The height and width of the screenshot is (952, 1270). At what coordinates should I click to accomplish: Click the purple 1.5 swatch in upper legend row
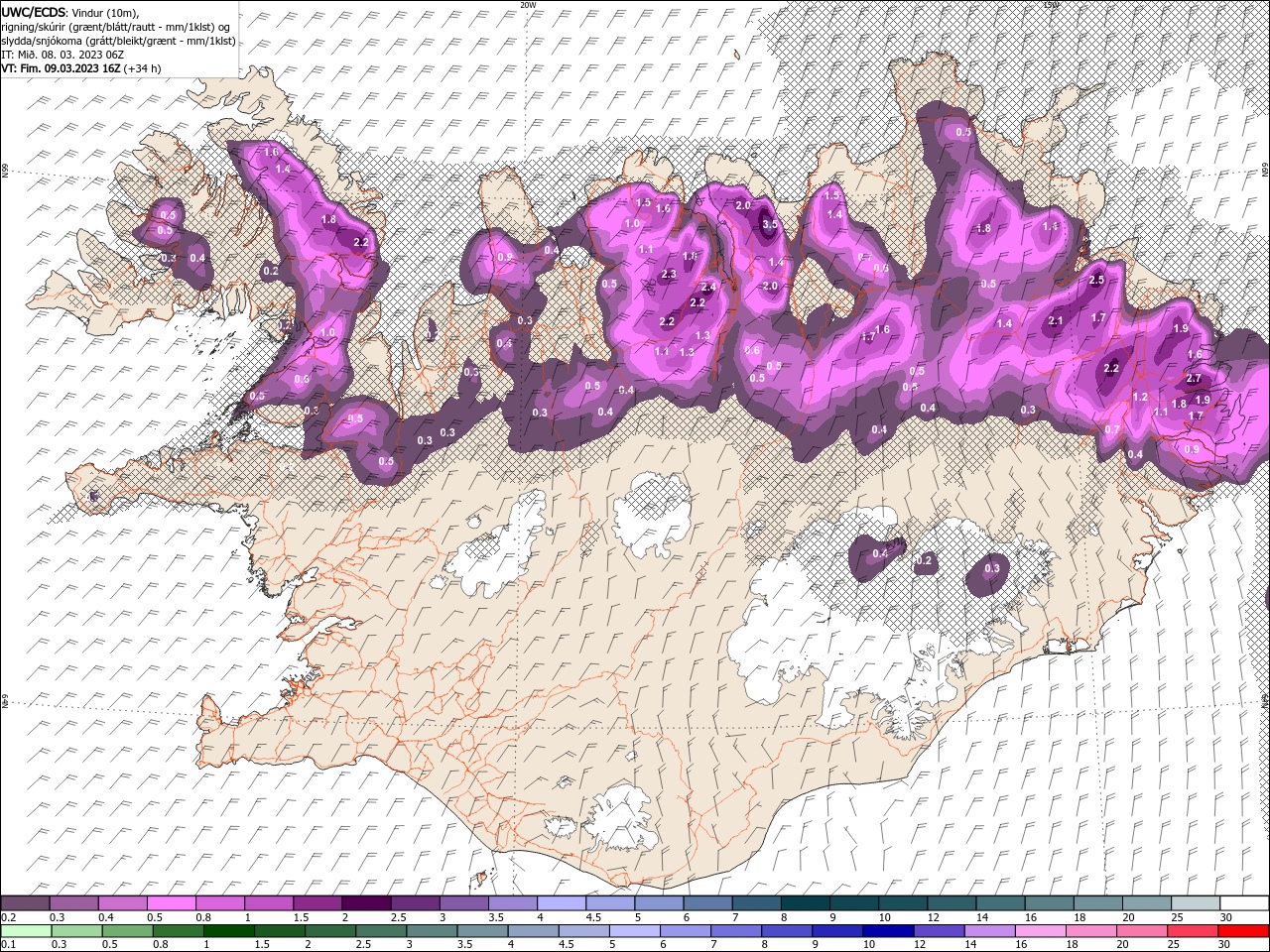(x=317, y=903)
